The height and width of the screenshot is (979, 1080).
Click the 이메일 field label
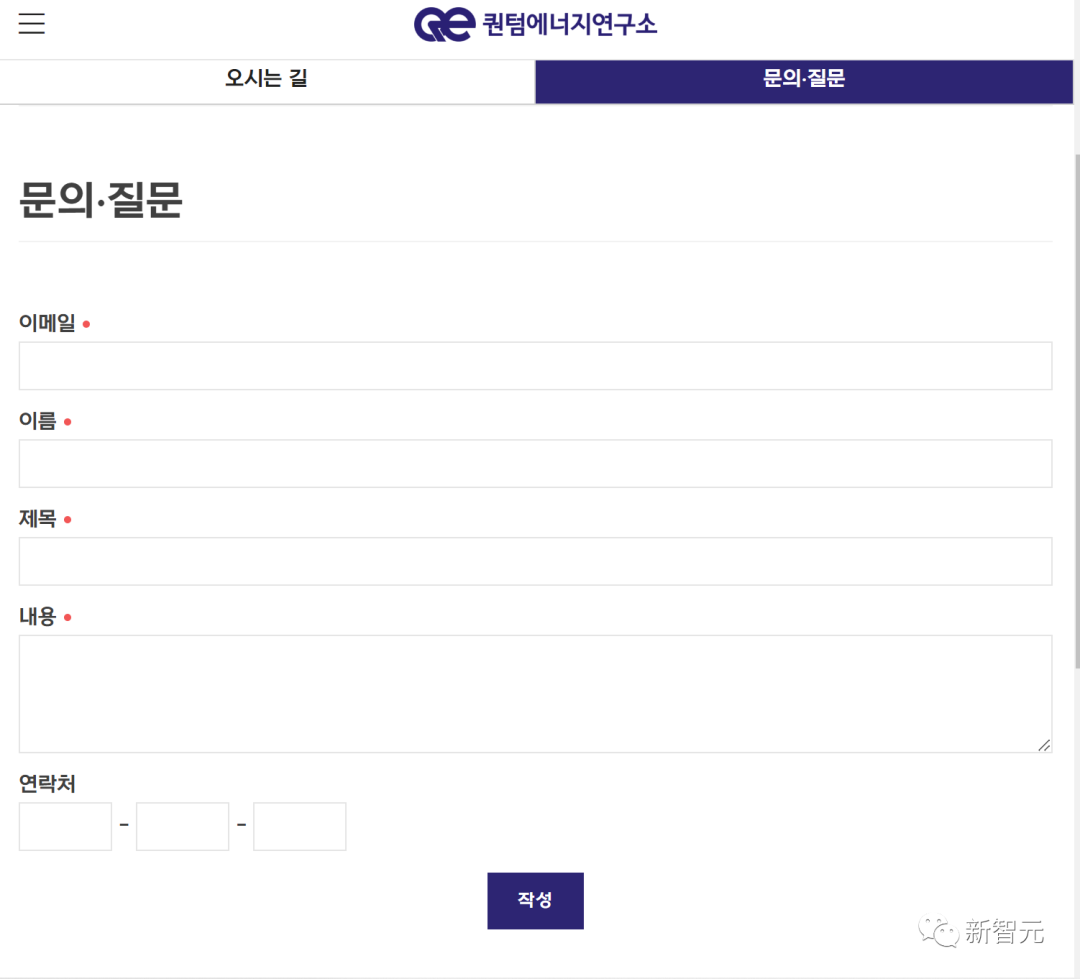pyautogui.click(x=47, y=322)
